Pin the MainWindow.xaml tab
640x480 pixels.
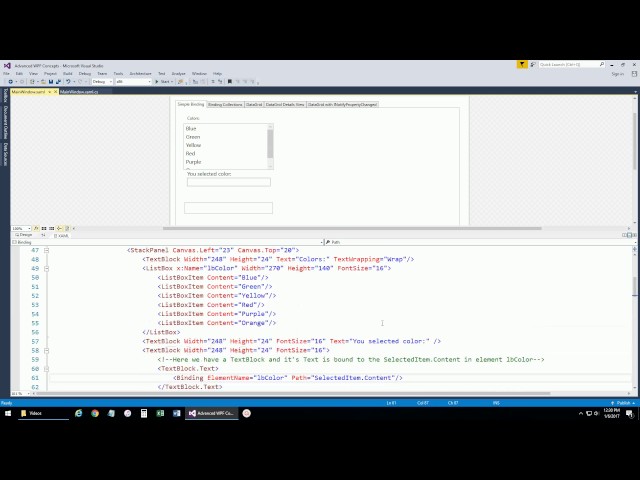coord(50,92)
